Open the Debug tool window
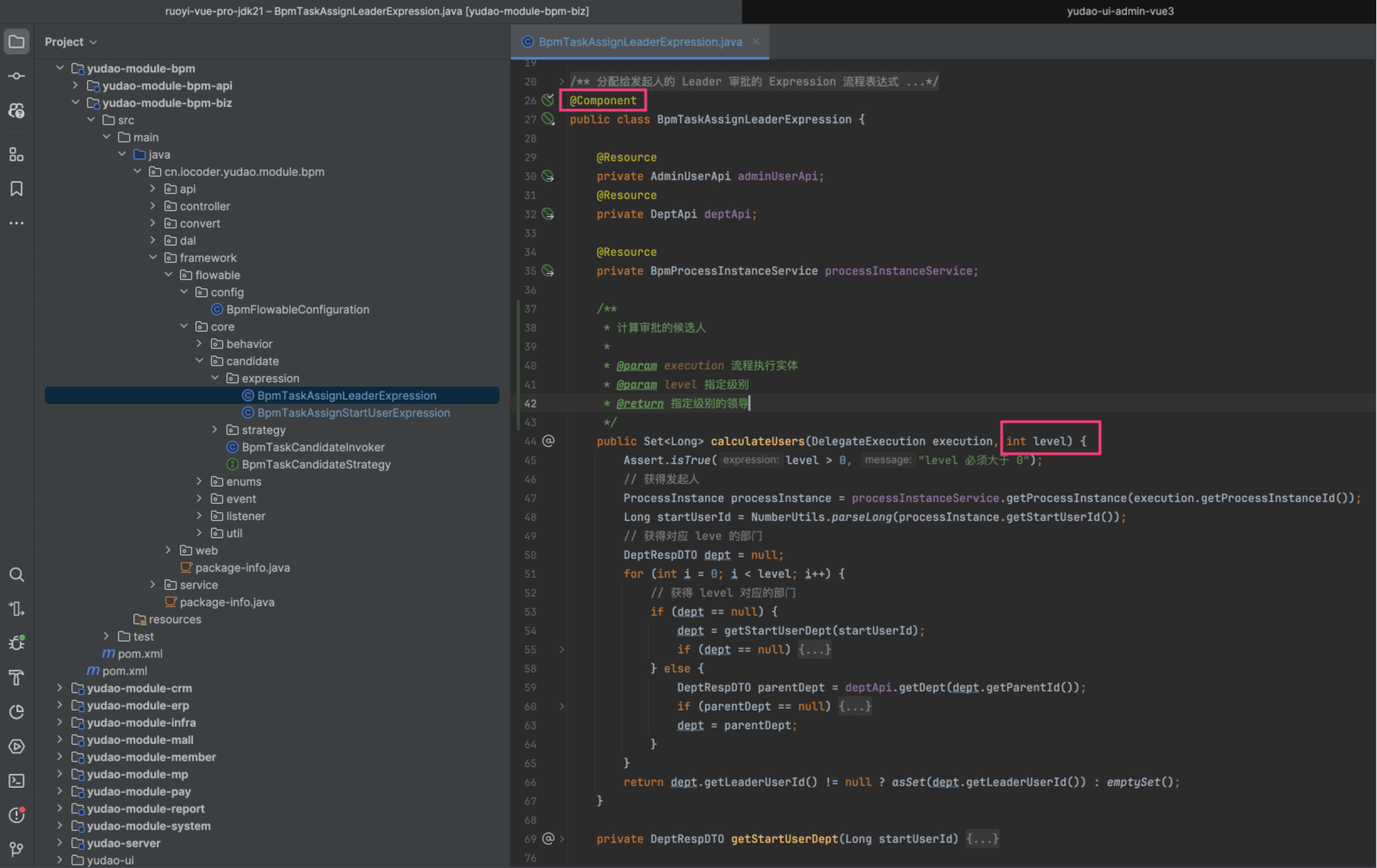Screen dimensions: 1377x868 (x=16, y=643)
